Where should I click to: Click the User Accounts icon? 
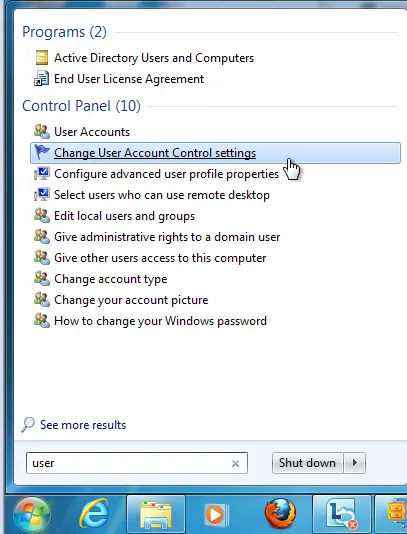pyautogui.click(x=42, y=131)
